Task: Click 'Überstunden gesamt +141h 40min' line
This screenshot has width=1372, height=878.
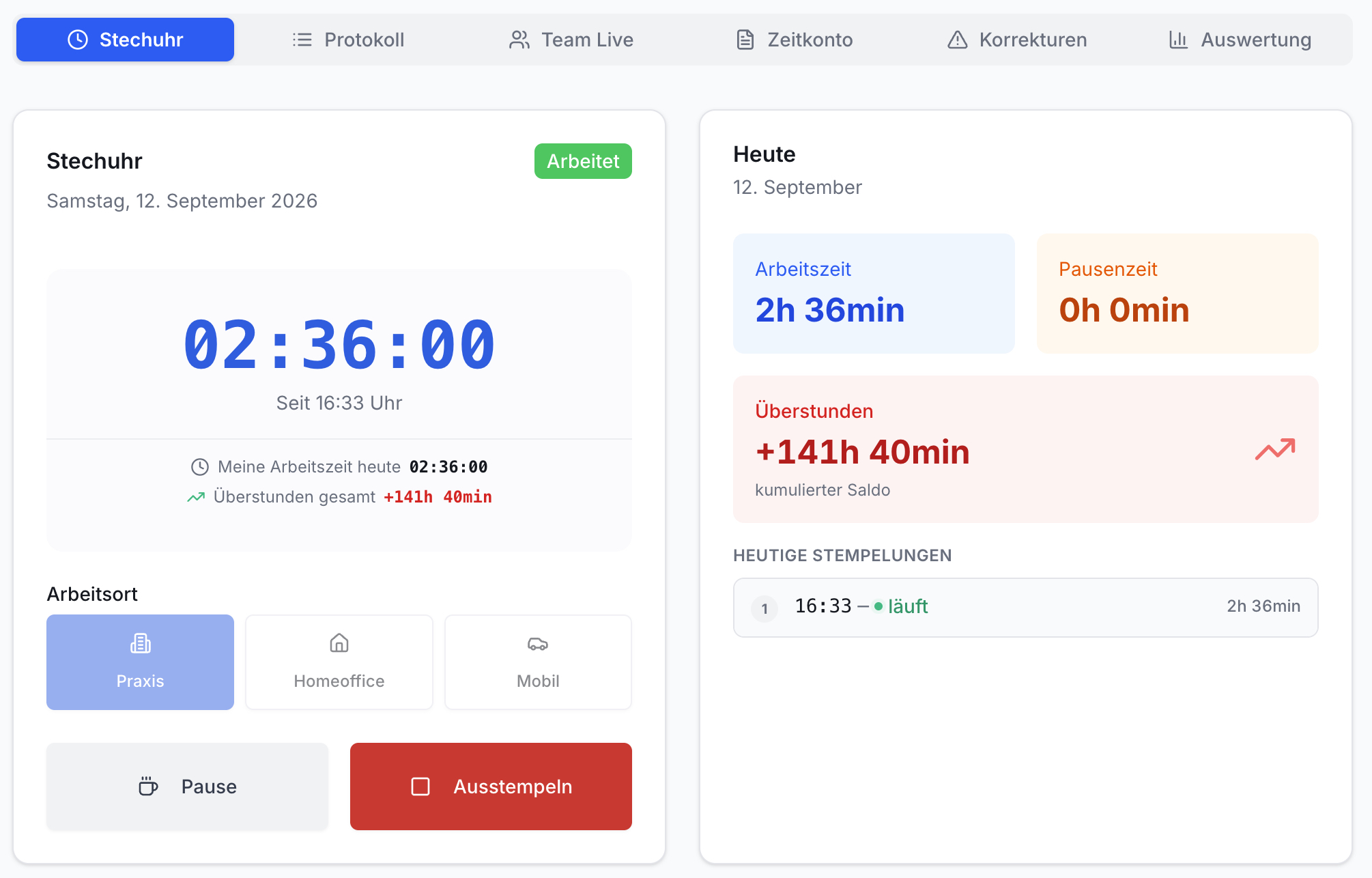Action: [339, 497]
